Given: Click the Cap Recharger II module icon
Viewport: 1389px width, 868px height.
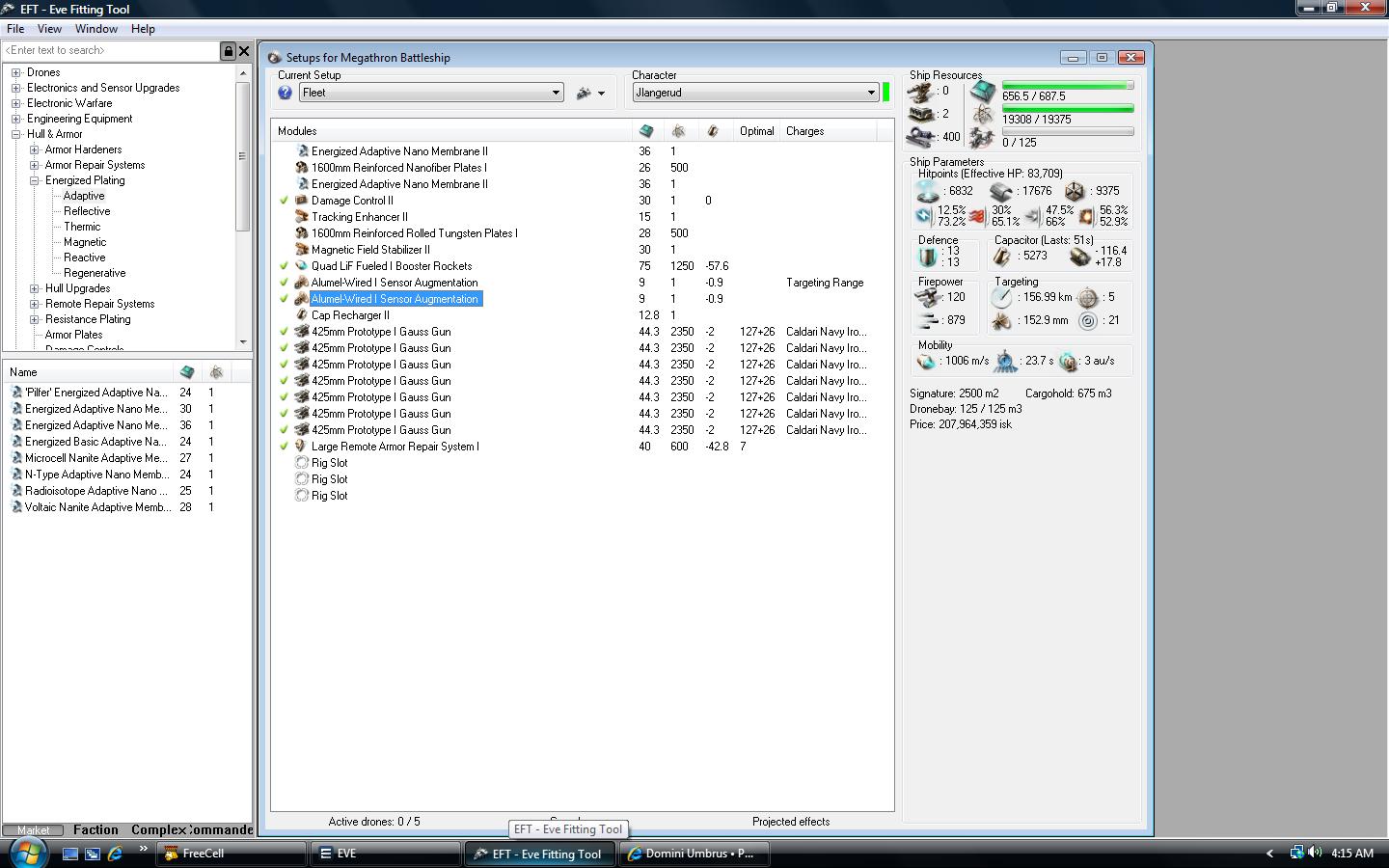Looking at the screenshot, I should pos(301,315).
